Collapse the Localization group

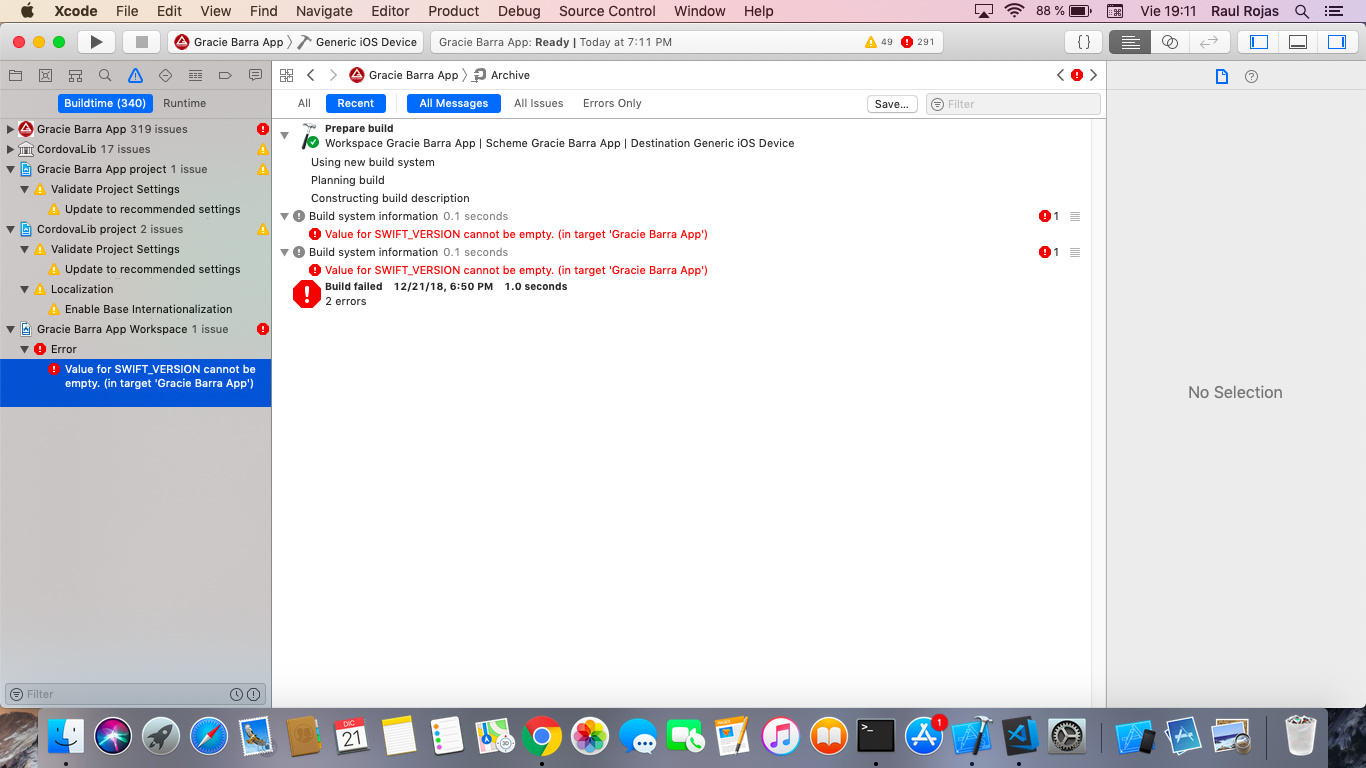25,289
